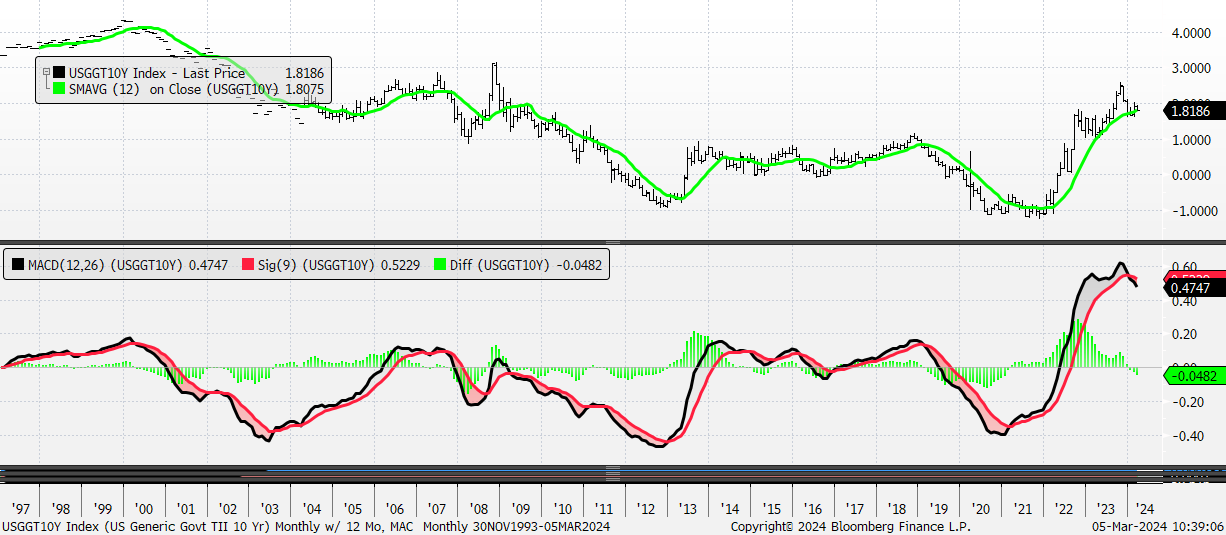Click the '18 year label on time axis
Viewport: 1226px width, 535px height.
(898, 507)
